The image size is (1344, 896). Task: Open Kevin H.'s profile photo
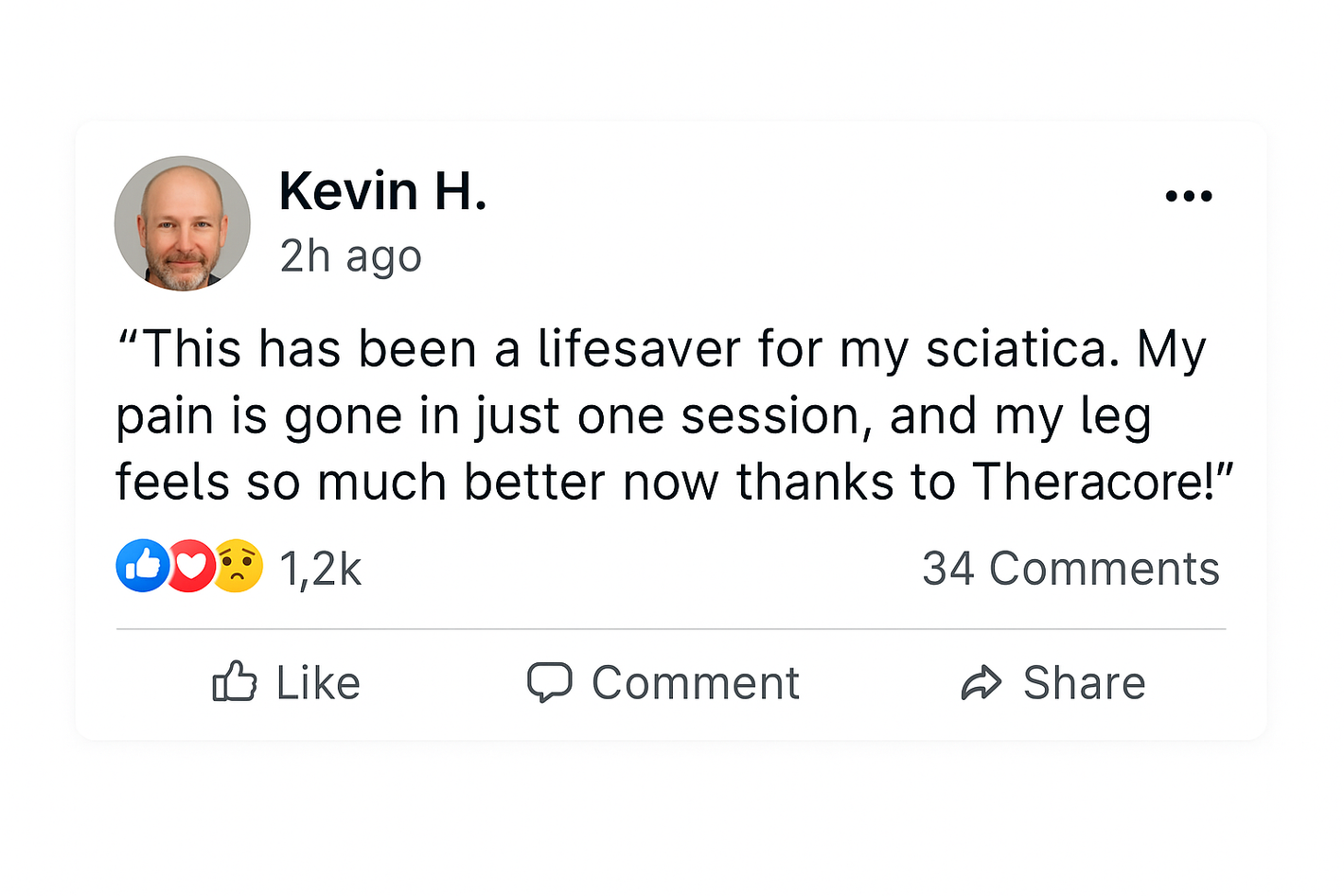(x=183, y=223)
